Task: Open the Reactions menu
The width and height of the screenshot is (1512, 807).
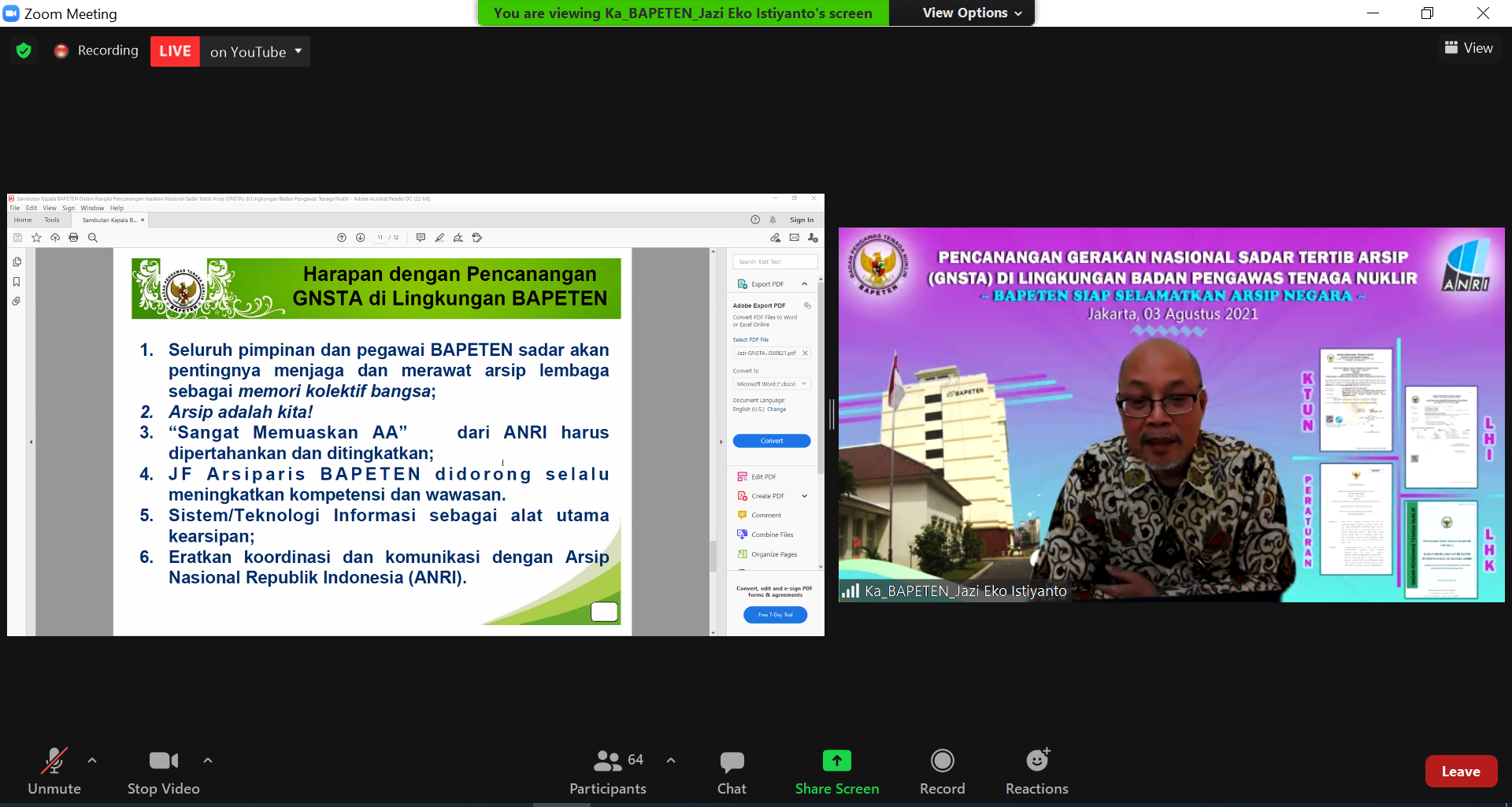Action: click(1036, 771)
